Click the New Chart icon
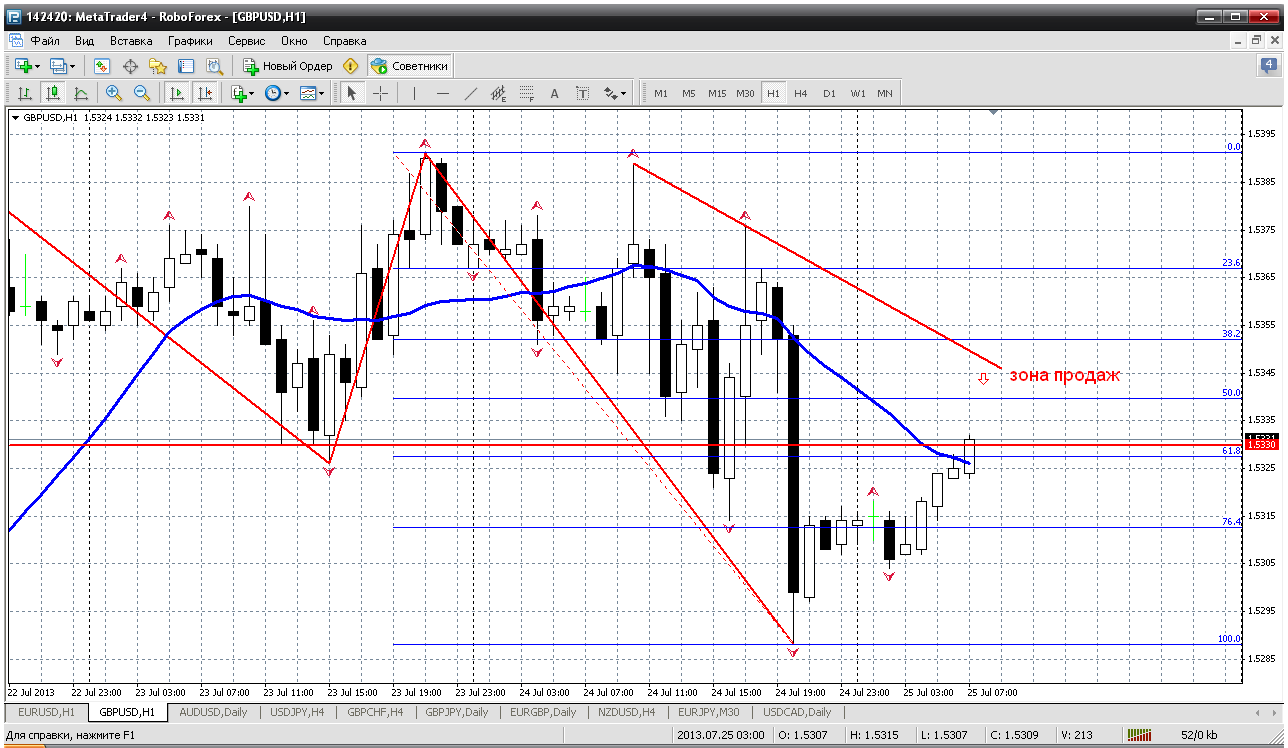 (23, 66)
